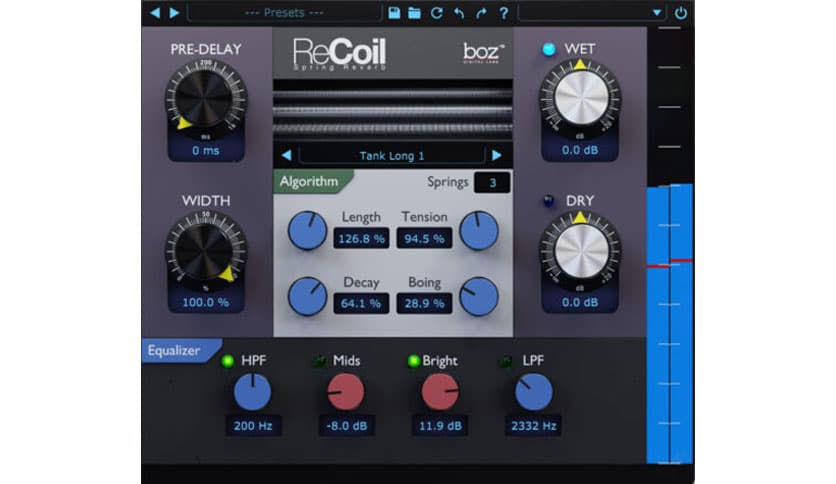Click the Wet level knob
This screenshot has width=836, height=484.
pos(581,98)
